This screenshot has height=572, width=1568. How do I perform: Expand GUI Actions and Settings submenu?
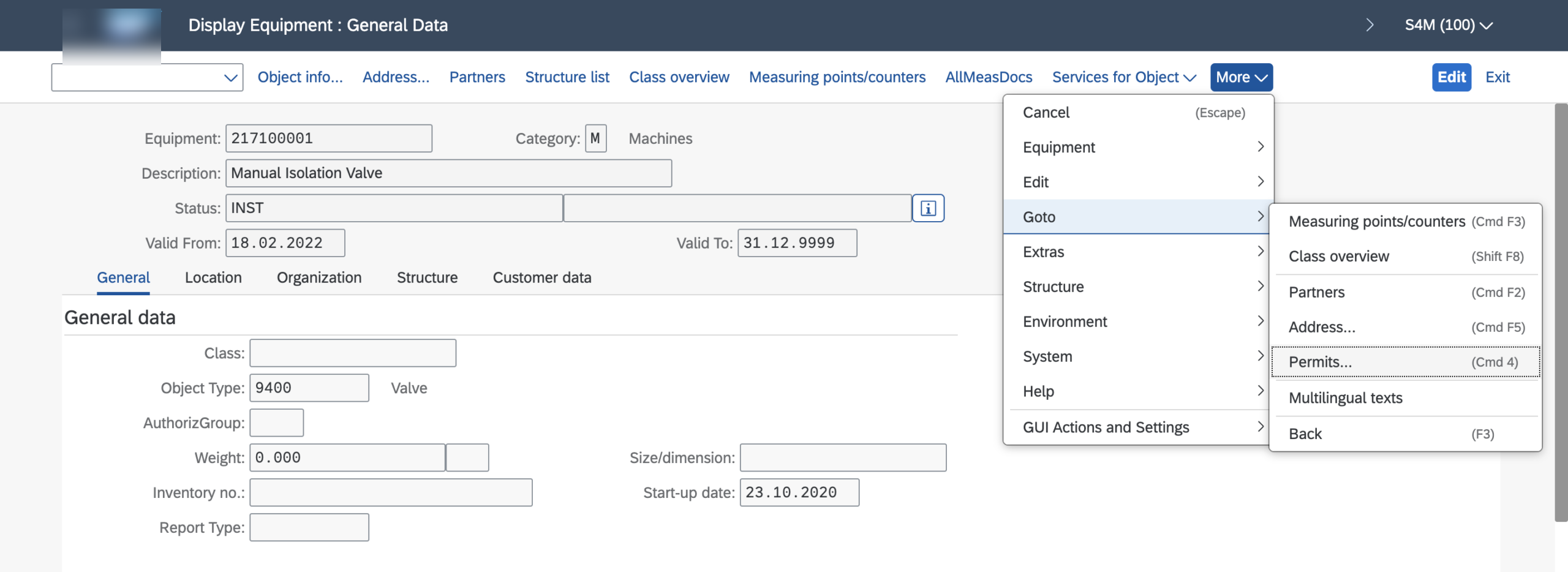pos(1139,427)
